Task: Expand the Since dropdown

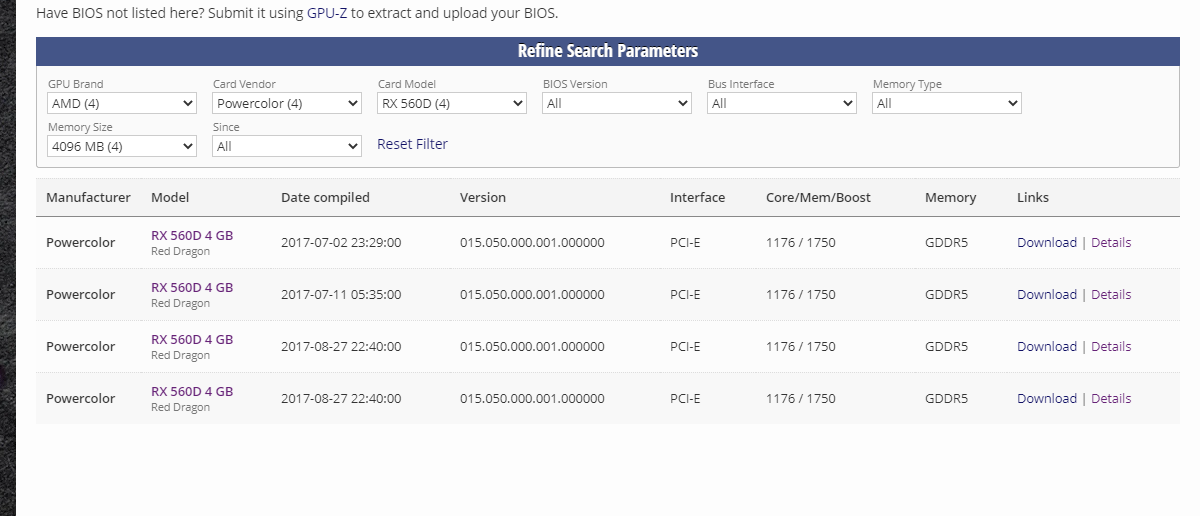Action: click(287, 146)
